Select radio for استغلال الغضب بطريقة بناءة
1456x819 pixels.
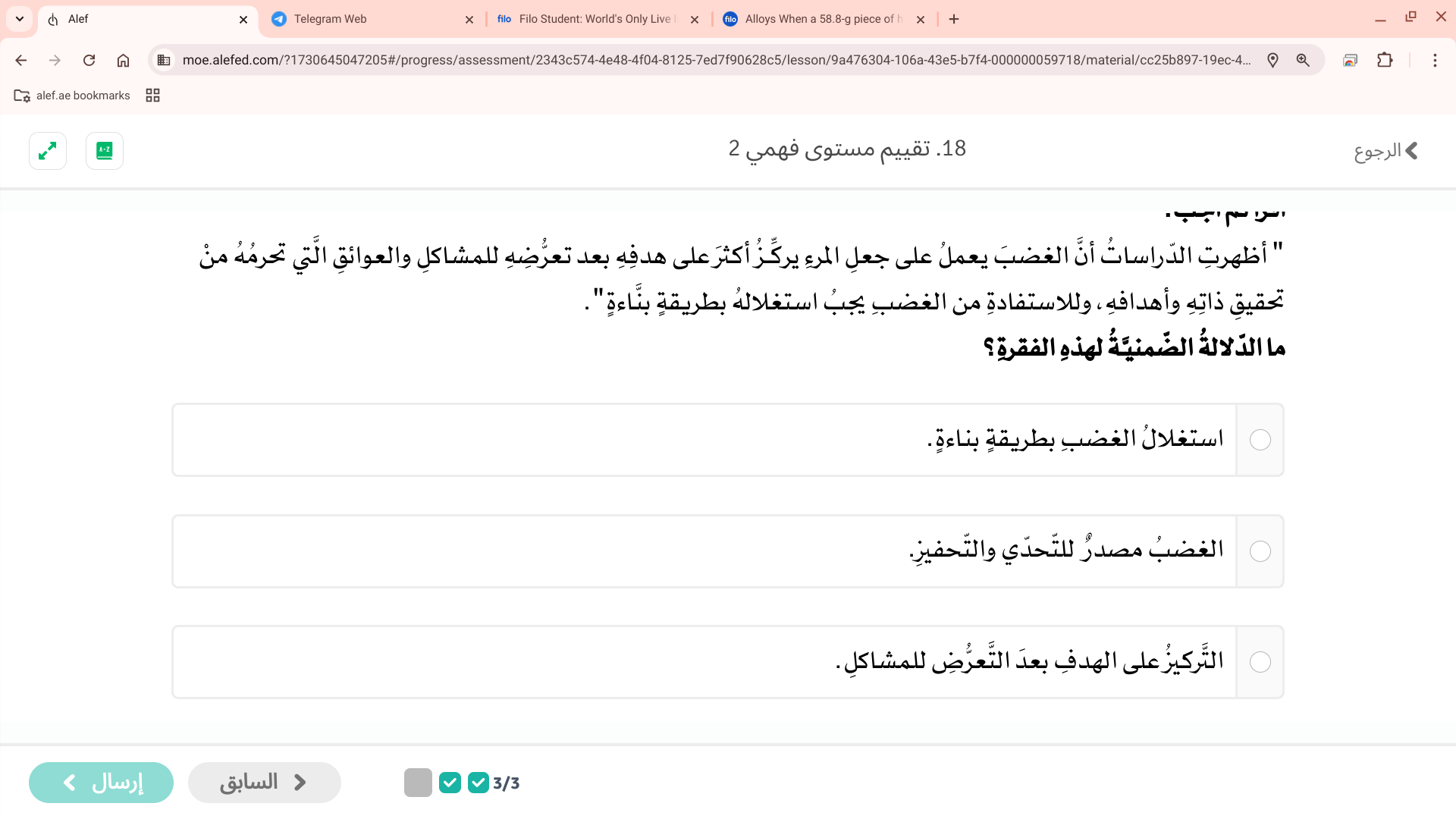point(1260,440)
